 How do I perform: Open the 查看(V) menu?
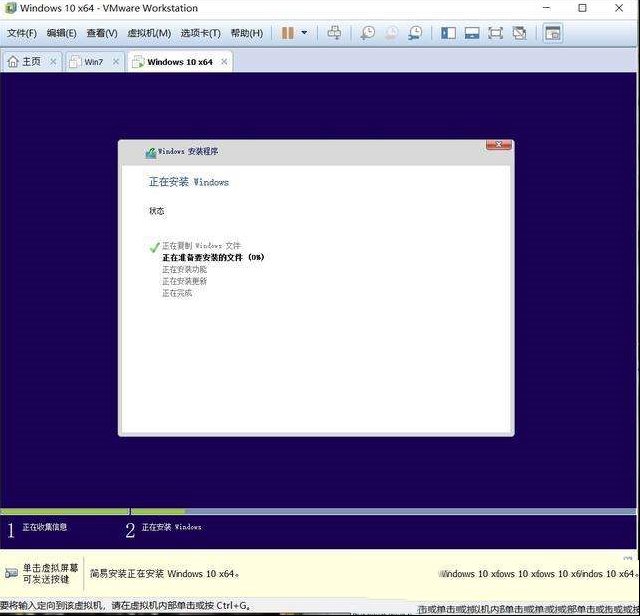click(102, 33)
